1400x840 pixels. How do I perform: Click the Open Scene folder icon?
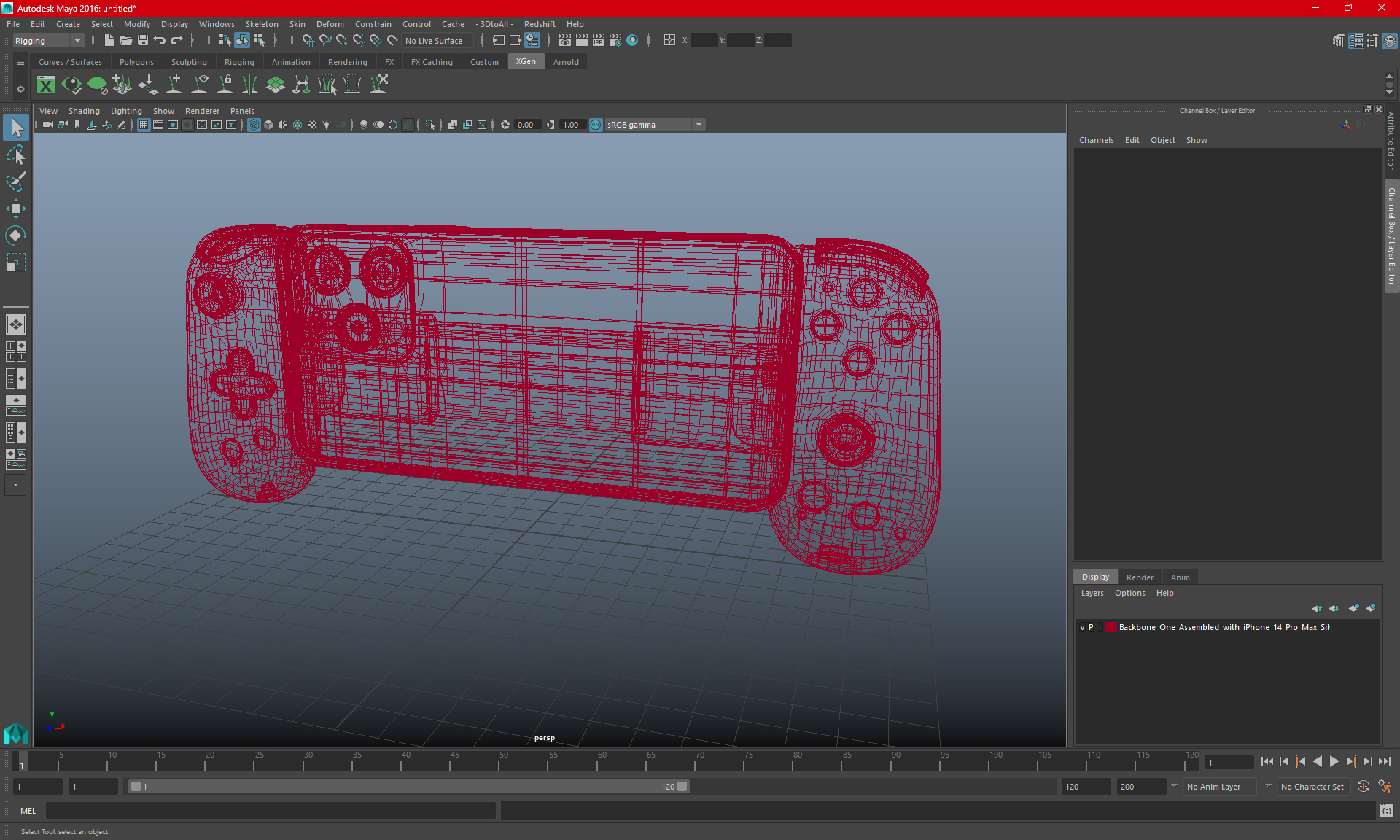point(125,41)
